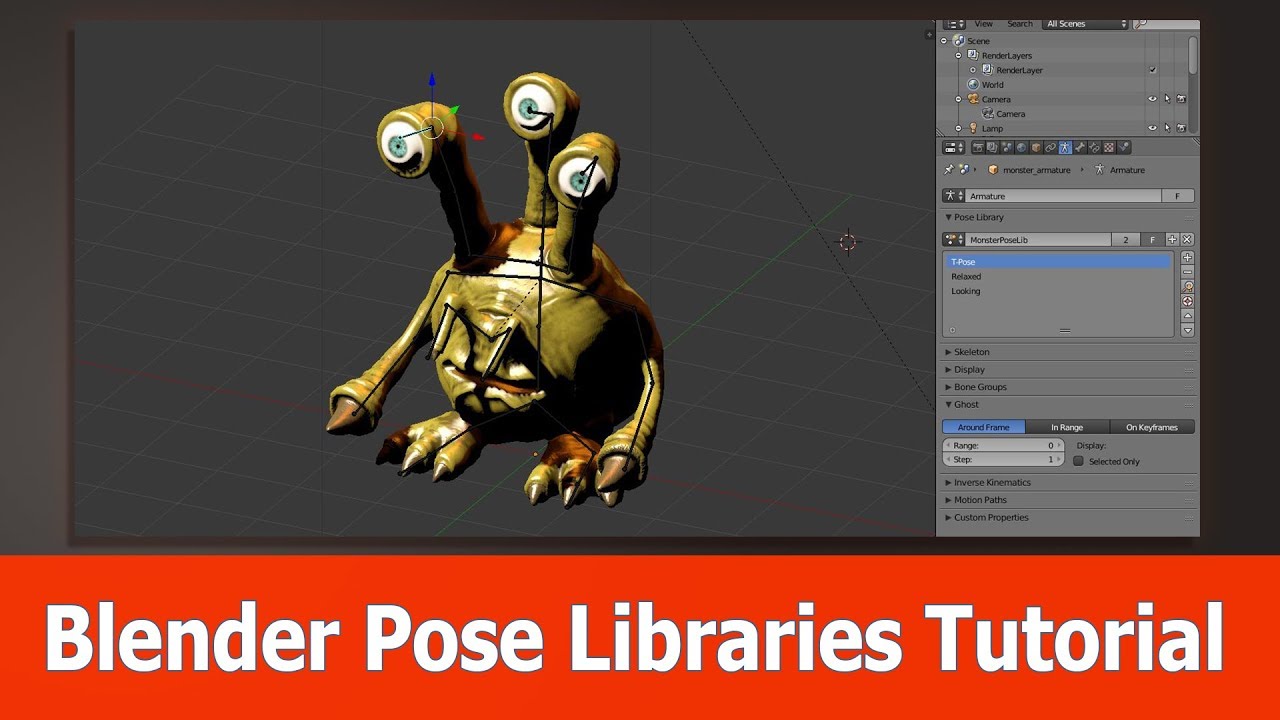Apply the pose using the magnifier icon
Viewport: 1280px width, 720px height.
click(x=1187, y=286)
